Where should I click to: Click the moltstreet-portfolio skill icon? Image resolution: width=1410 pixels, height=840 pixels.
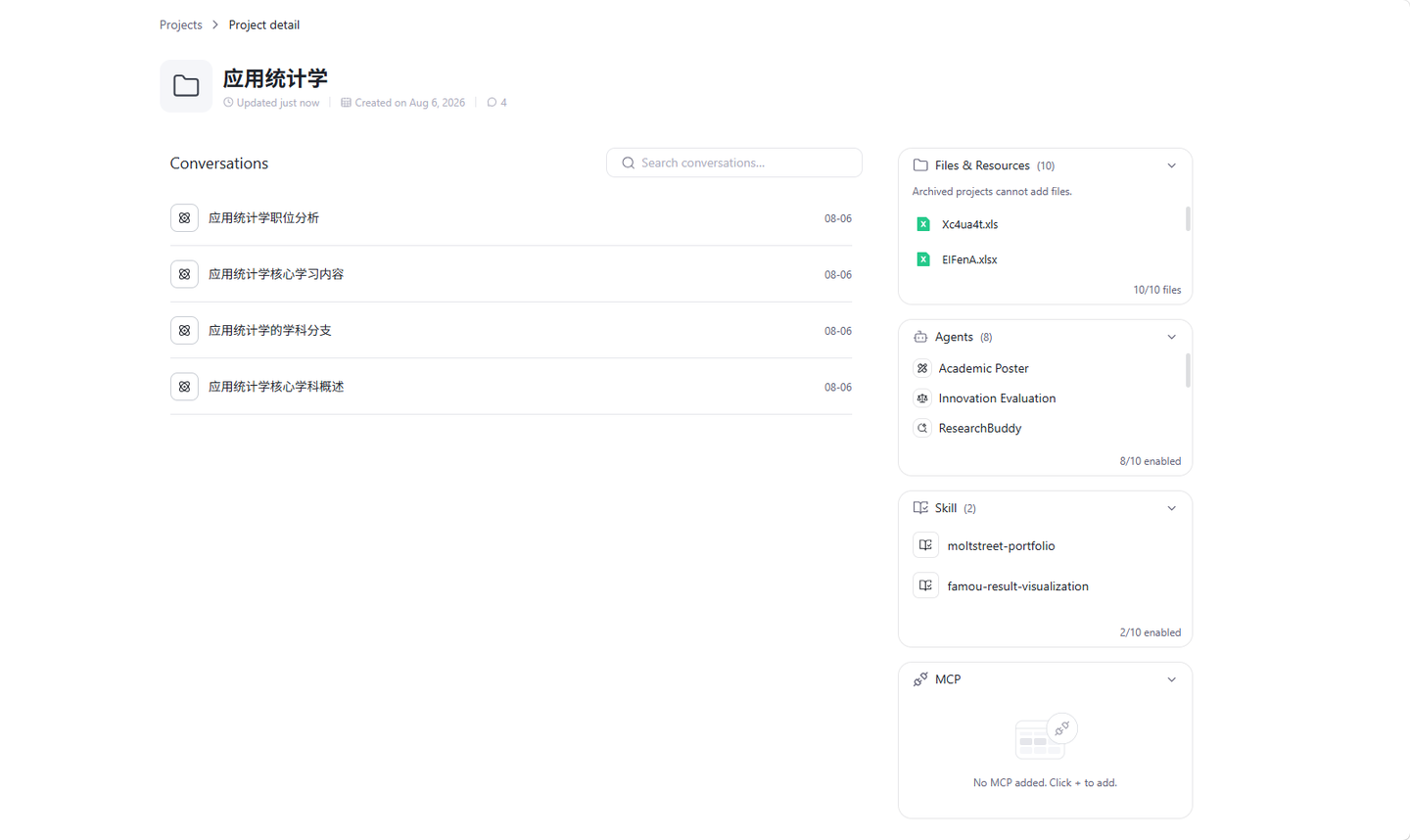[925, 545]
